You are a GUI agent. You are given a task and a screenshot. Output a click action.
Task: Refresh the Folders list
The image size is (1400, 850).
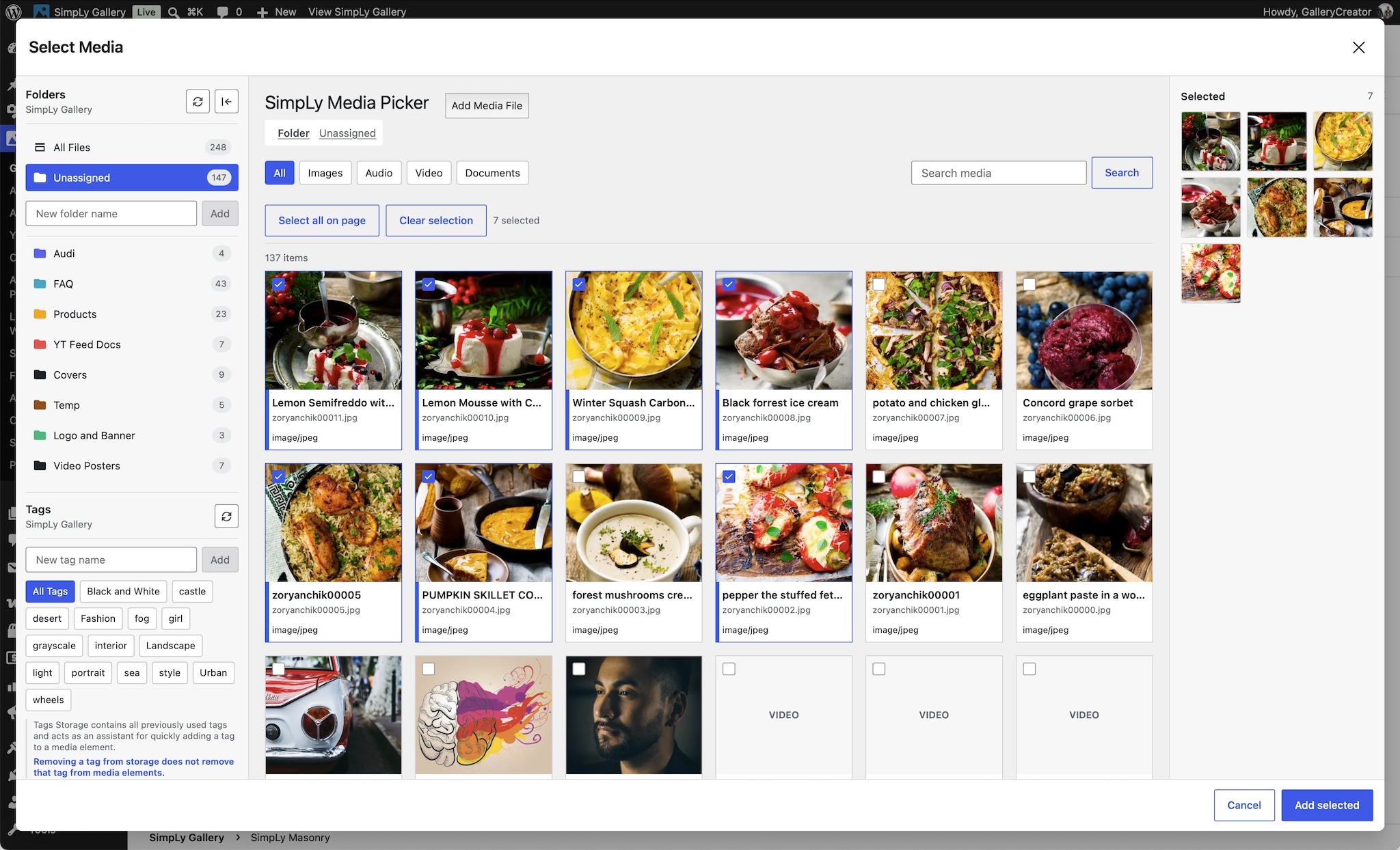coord(198,102)
